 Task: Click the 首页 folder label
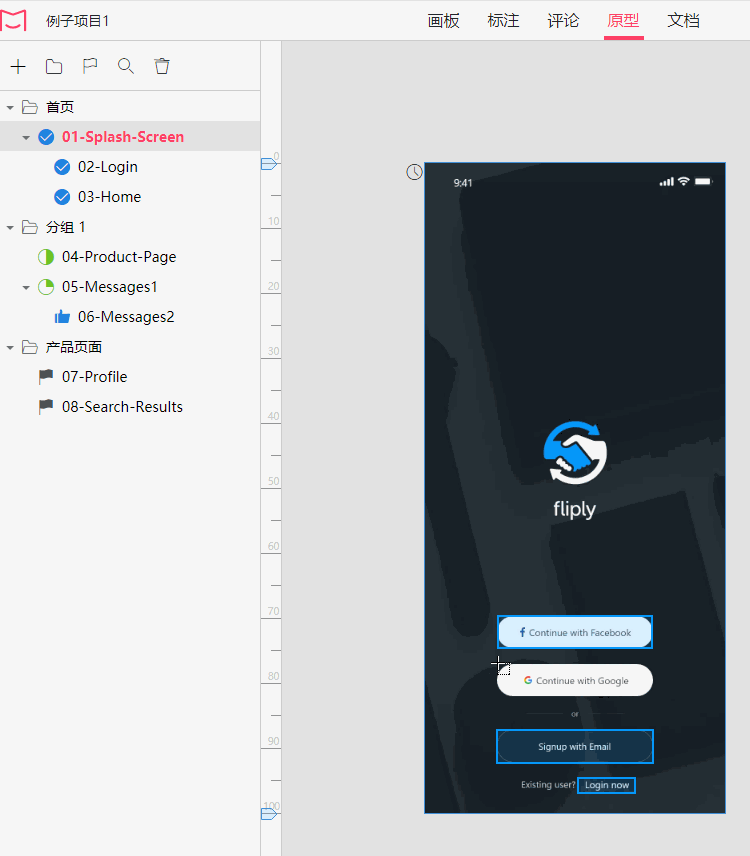pos(60,107)
